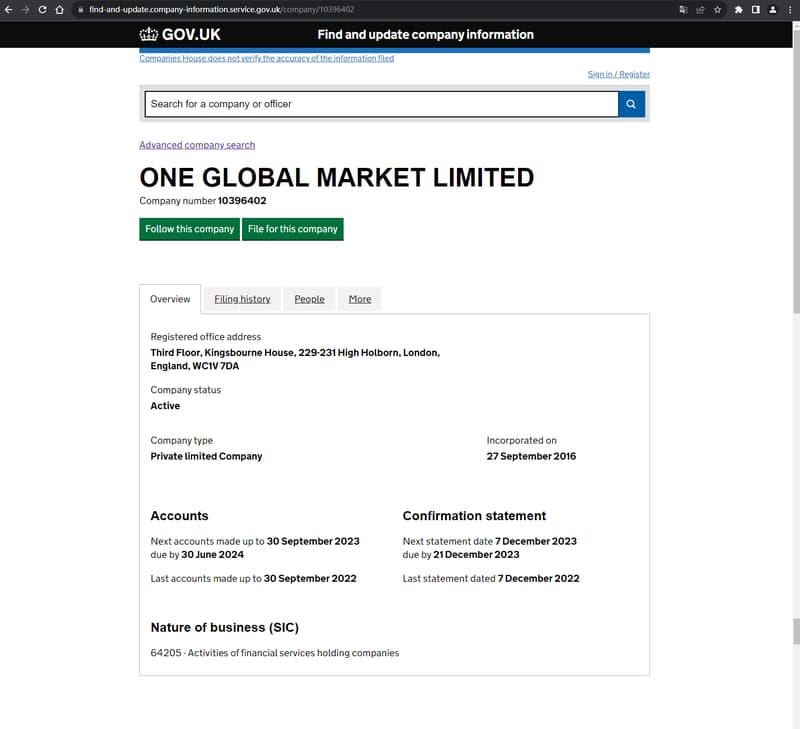Click the File for this company button
The image size is (800, 729).
(293, 229)
